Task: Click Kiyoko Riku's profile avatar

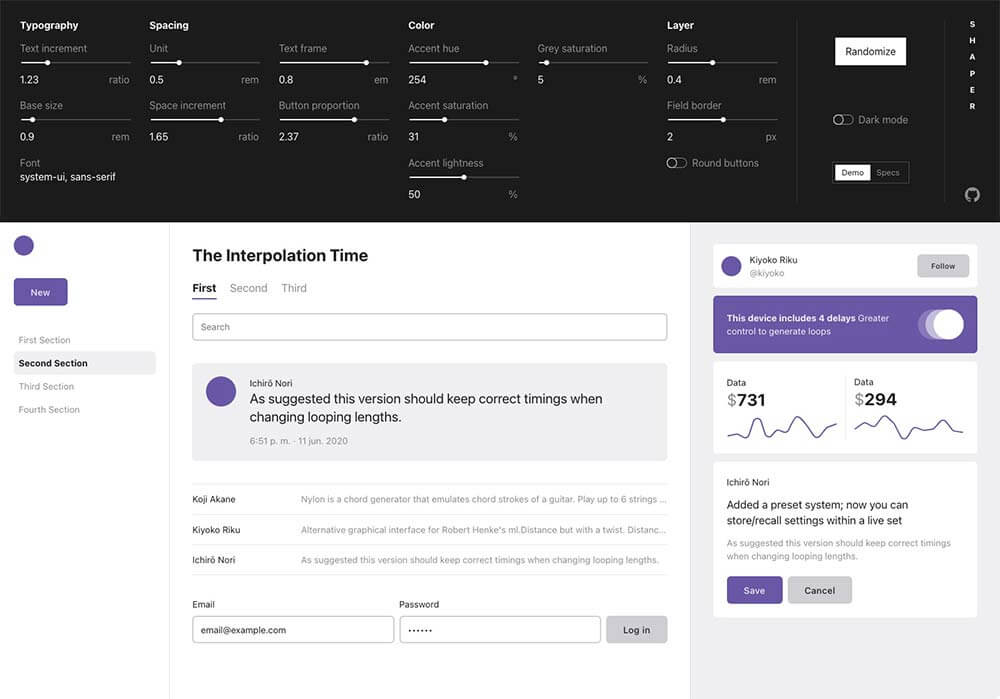Action: click(x=731, y=266)
